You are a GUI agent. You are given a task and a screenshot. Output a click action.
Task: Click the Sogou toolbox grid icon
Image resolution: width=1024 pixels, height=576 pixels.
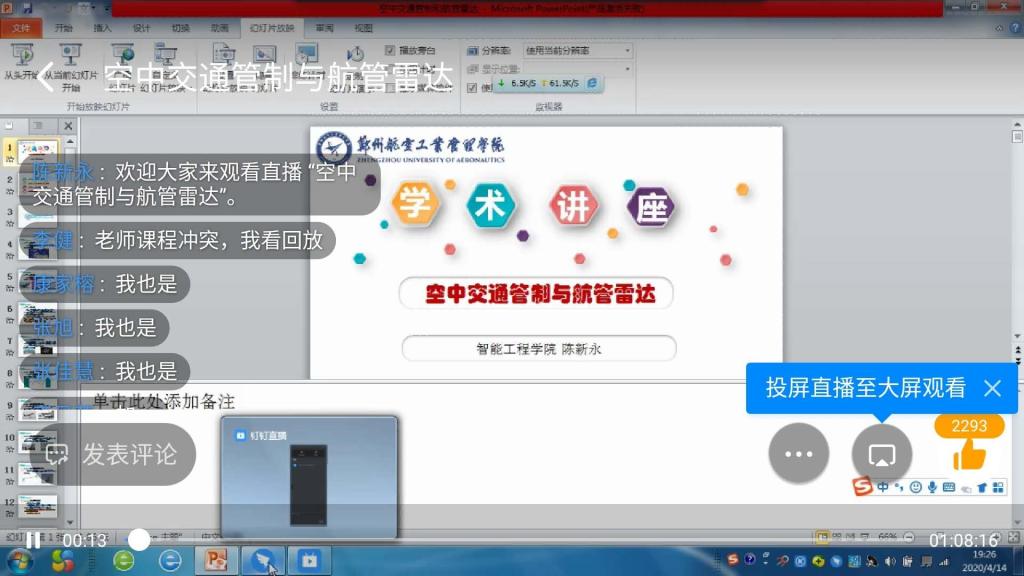[x=999, y=488]
